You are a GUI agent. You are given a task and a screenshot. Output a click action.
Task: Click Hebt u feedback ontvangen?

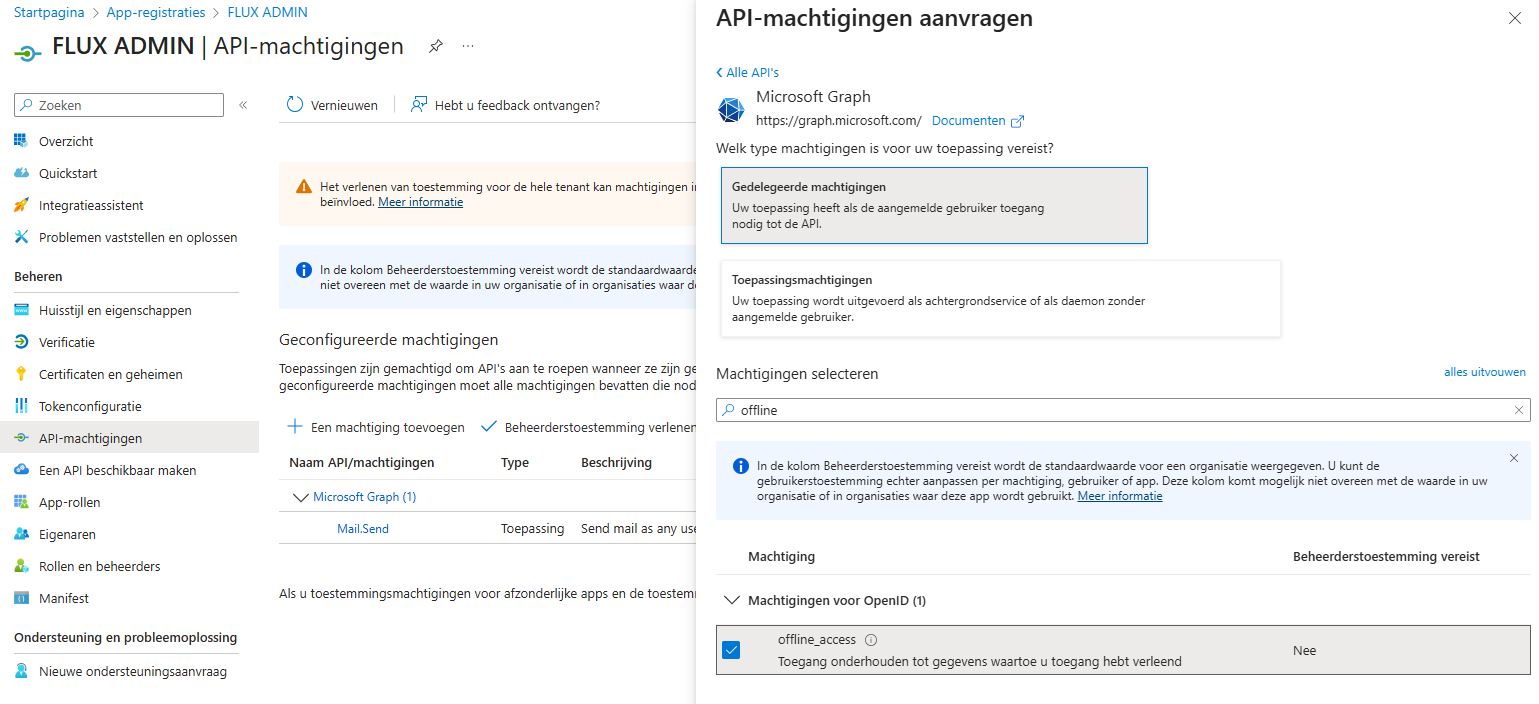click(517, 105)
